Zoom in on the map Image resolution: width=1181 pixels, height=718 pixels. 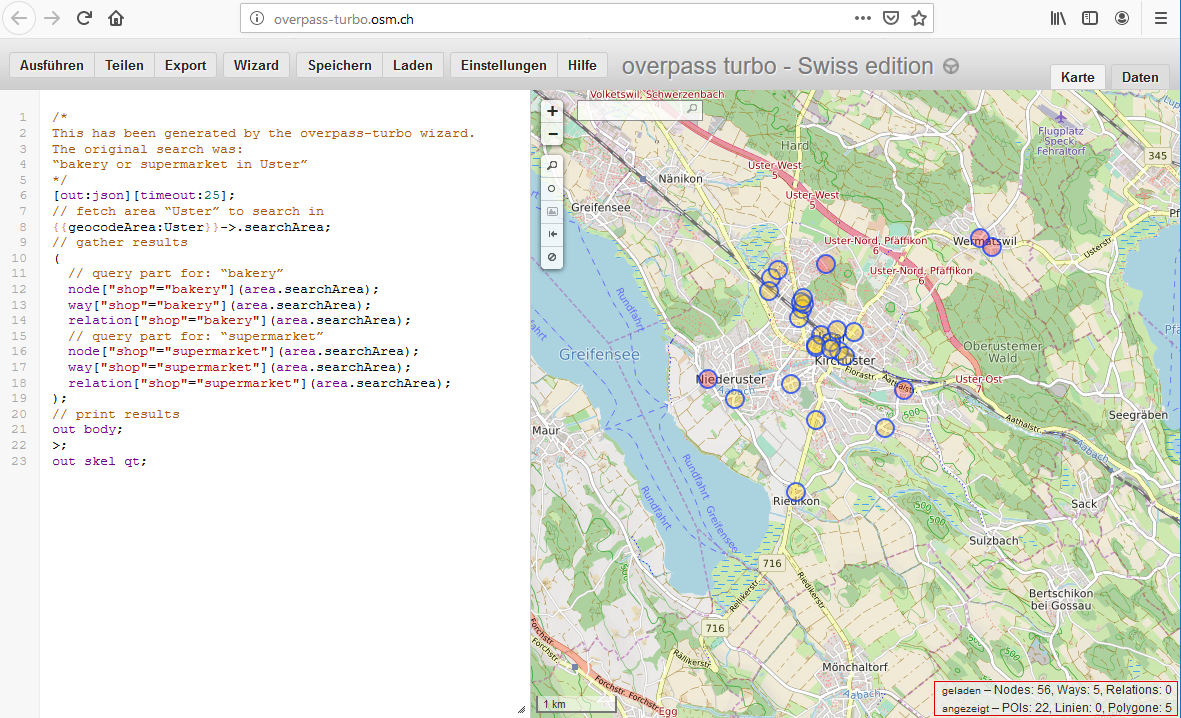552,111
